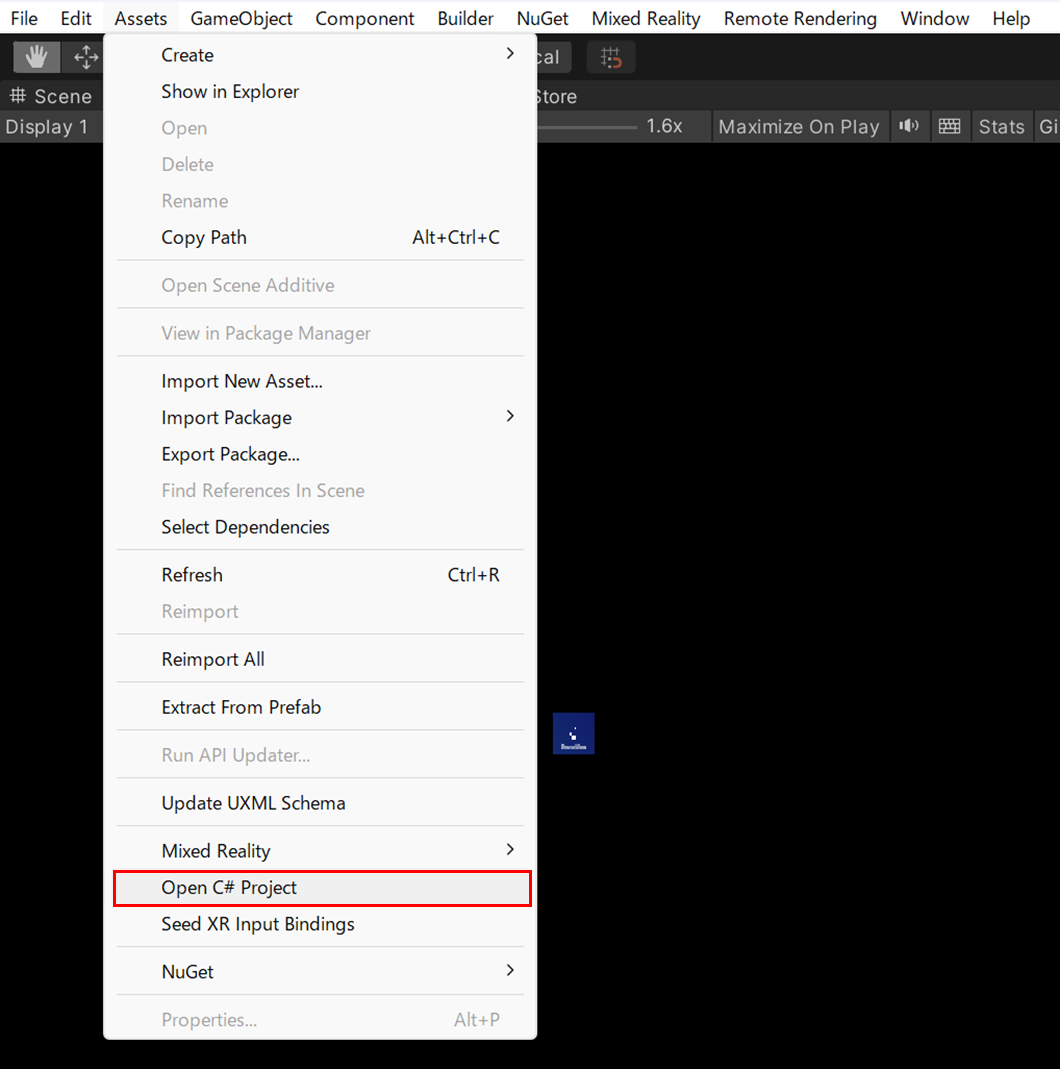
Task: Open the GameObject menu
Action: (241, 18)
